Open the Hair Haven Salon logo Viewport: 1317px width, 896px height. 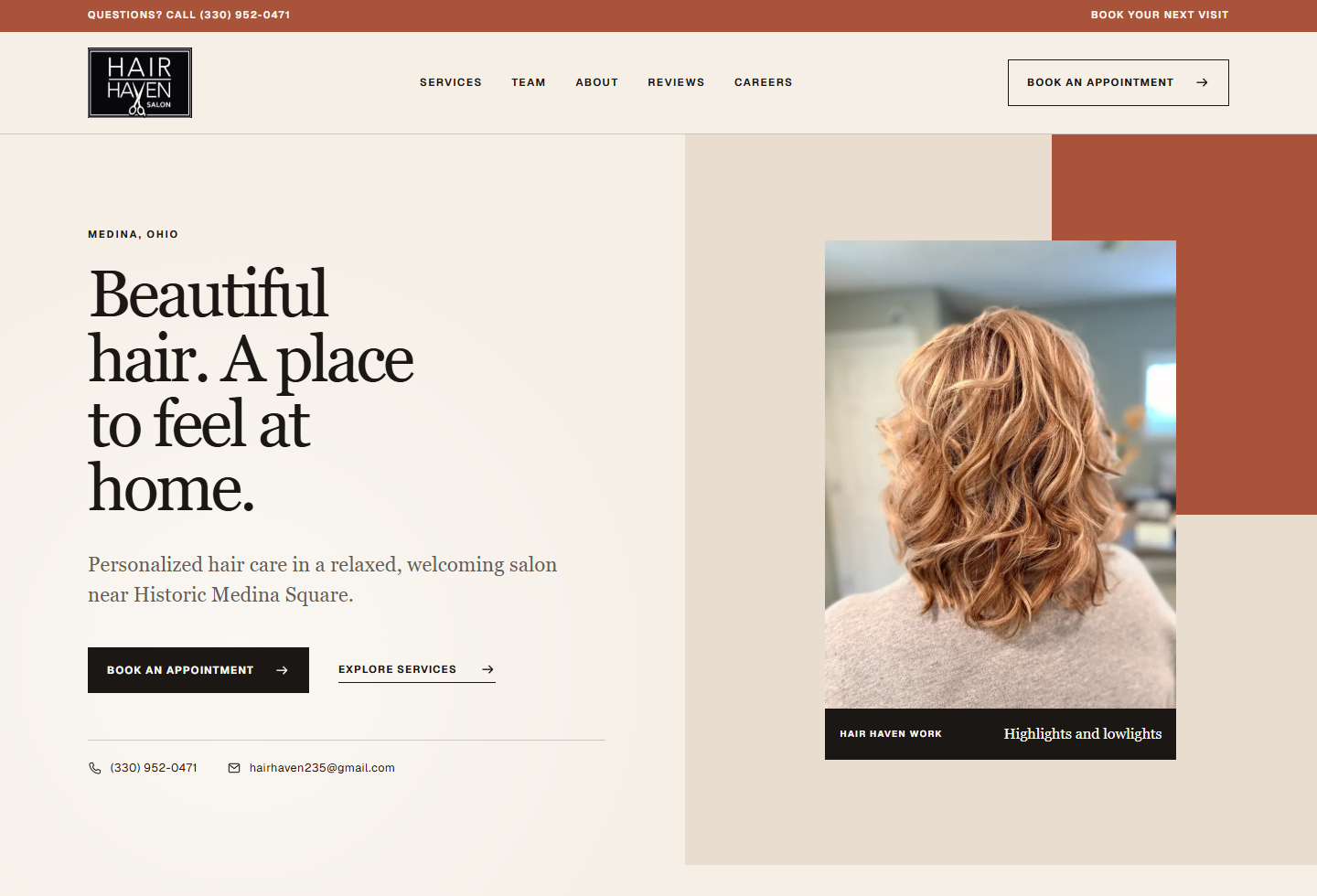pos(140,82)
